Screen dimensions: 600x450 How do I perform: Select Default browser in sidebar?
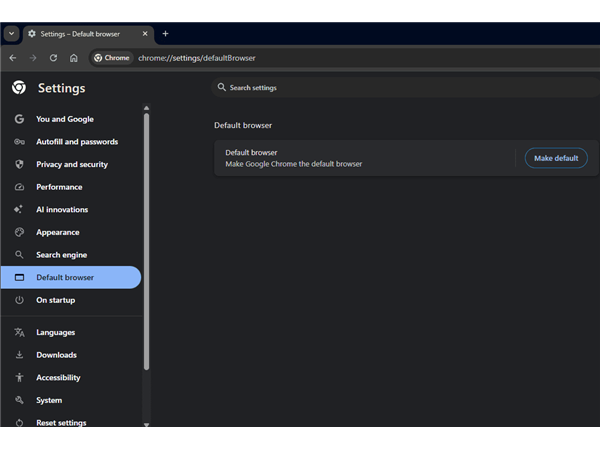point(71,277)
